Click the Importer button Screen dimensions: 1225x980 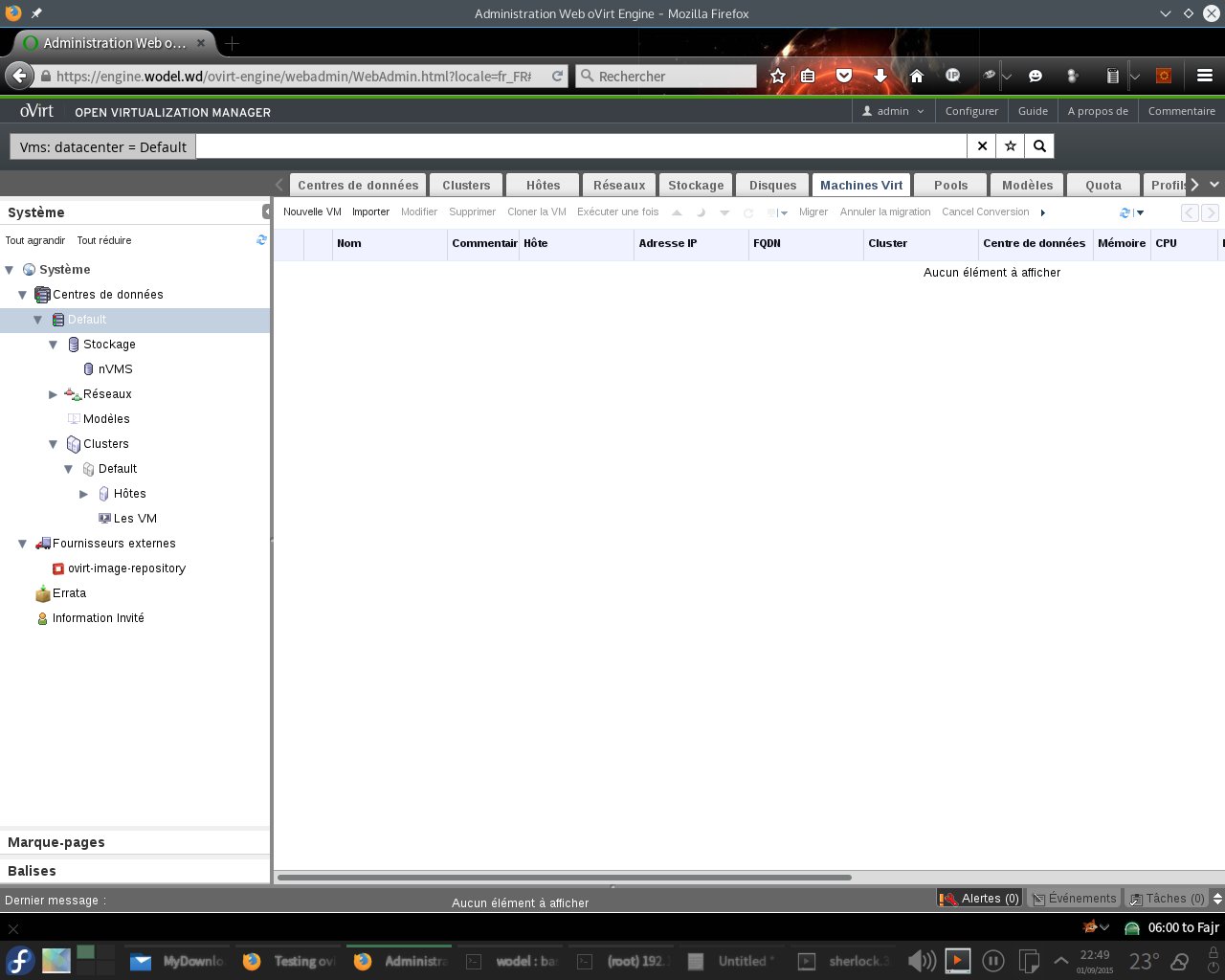tap(370, 212)
